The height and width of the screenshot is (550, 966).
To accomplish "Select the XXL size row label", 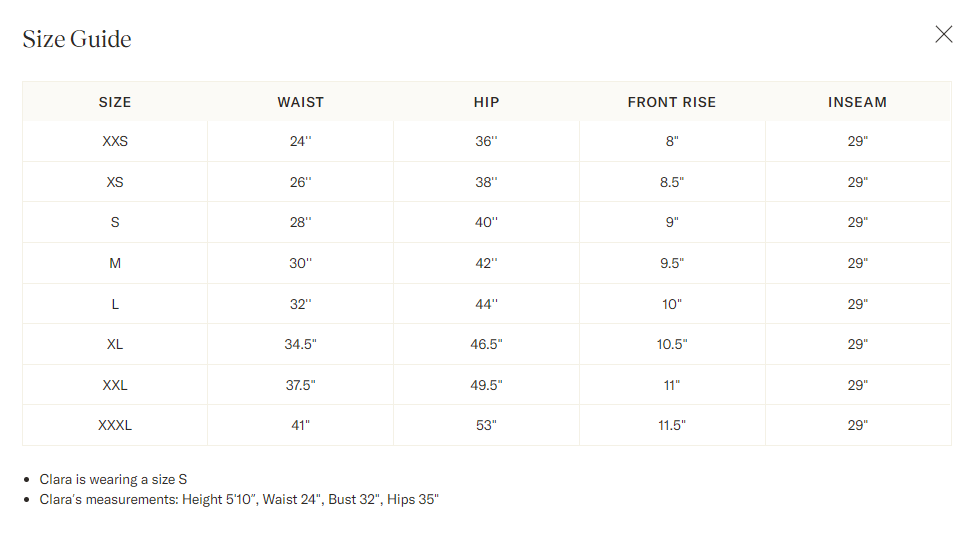I will pos(115,385).
